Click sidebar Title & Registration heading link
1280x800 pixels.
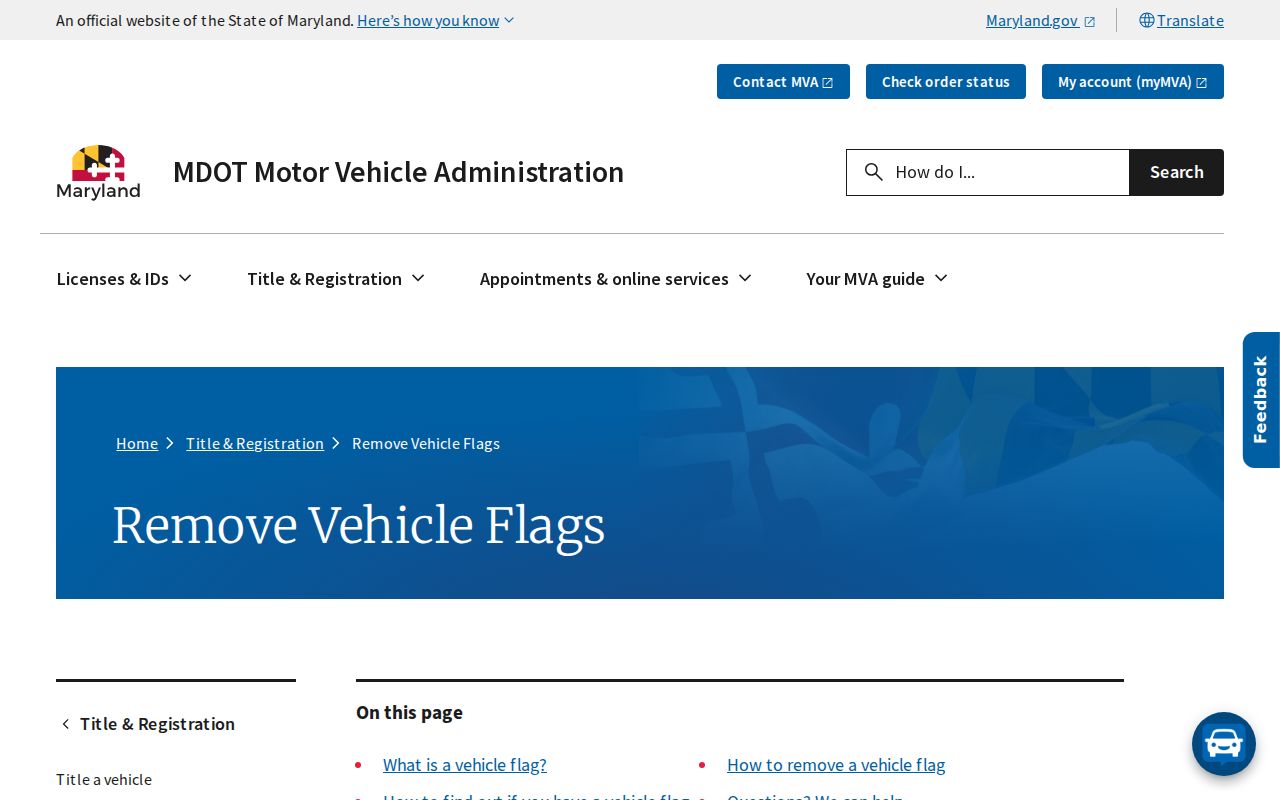157,724
